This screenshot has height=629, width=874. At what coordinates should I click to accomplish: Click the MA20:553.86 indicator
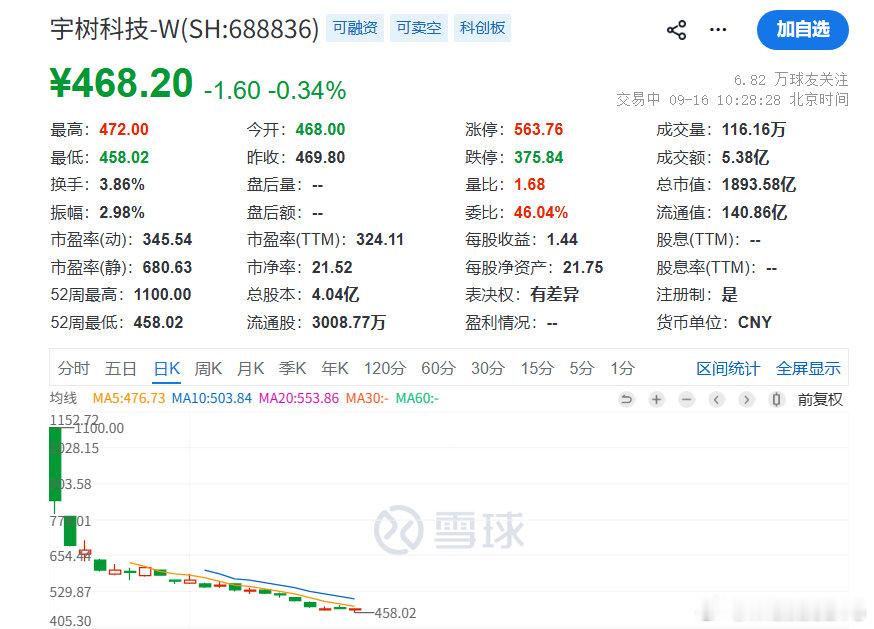point(299,398)
